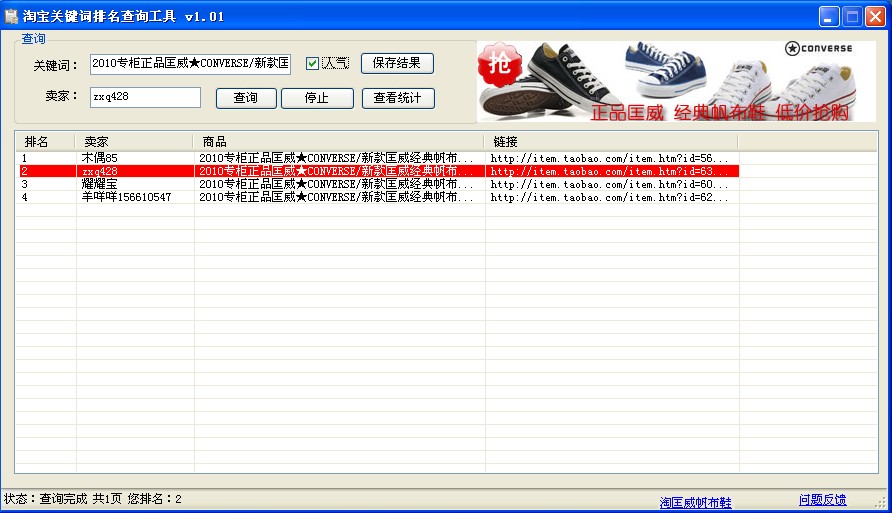
Task: Select seller 耀耀宝 in row 3
Action: [100, 184]
